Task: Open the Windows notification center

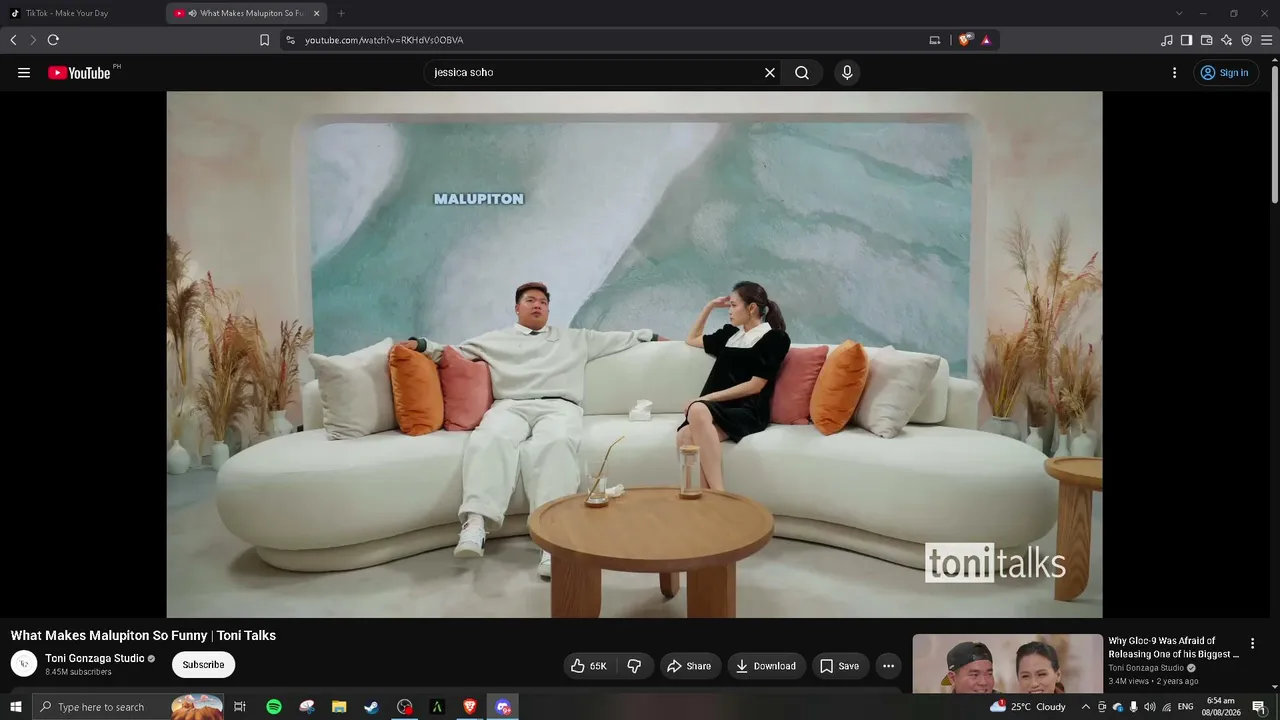Action: point(1259,707)
